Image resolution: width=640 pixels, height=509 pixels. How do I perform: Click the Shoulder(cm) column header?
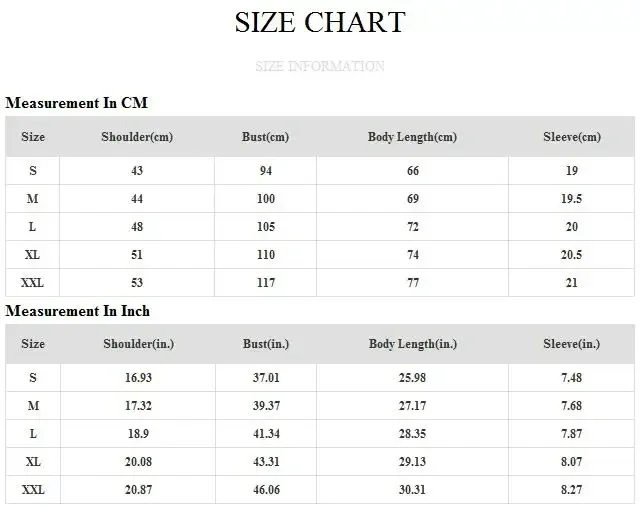click(x=137, y=137)
